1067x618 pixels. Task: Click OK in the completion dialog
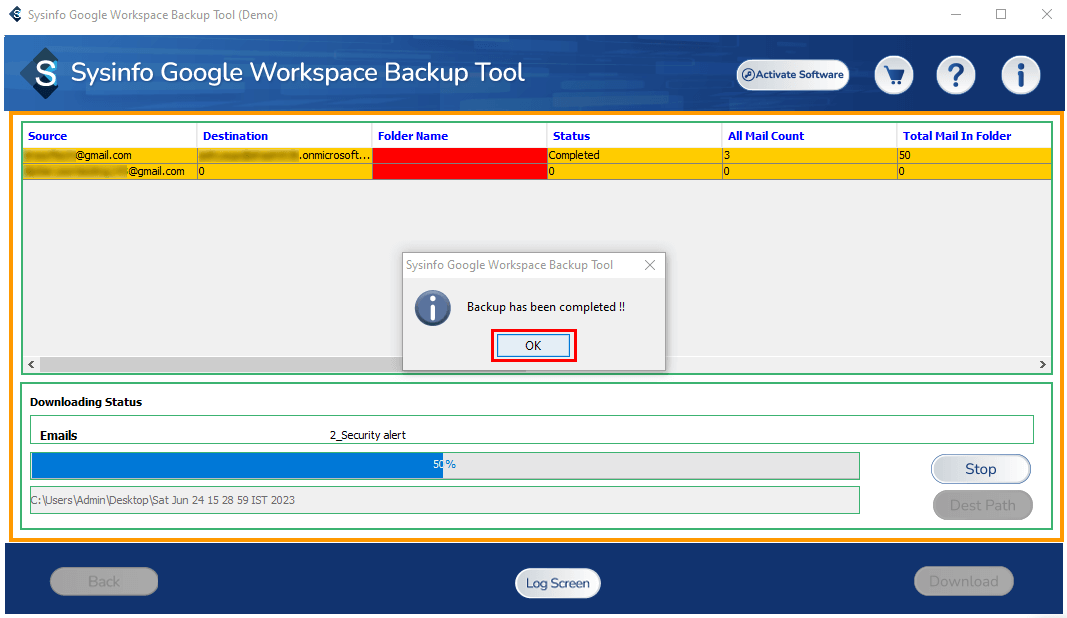(x=533, y=345)
